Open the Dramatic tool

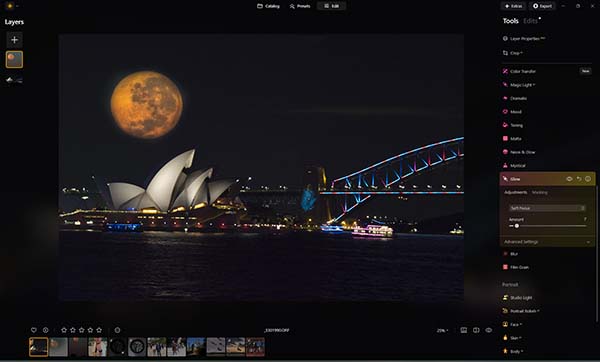coord(518,98)
